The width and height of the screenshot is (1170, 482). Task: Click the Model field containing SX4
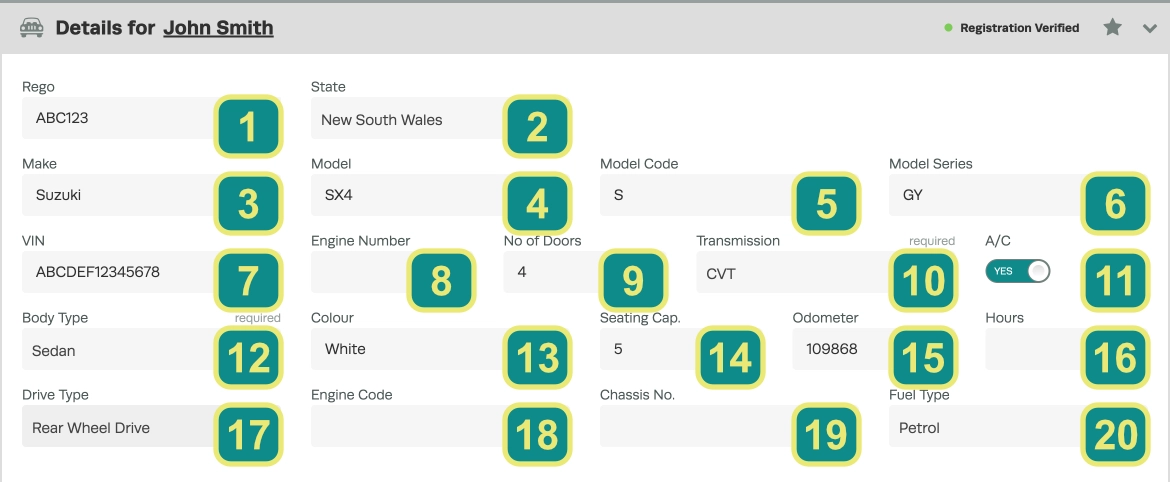pyautogui.click(x=440, y=195)
